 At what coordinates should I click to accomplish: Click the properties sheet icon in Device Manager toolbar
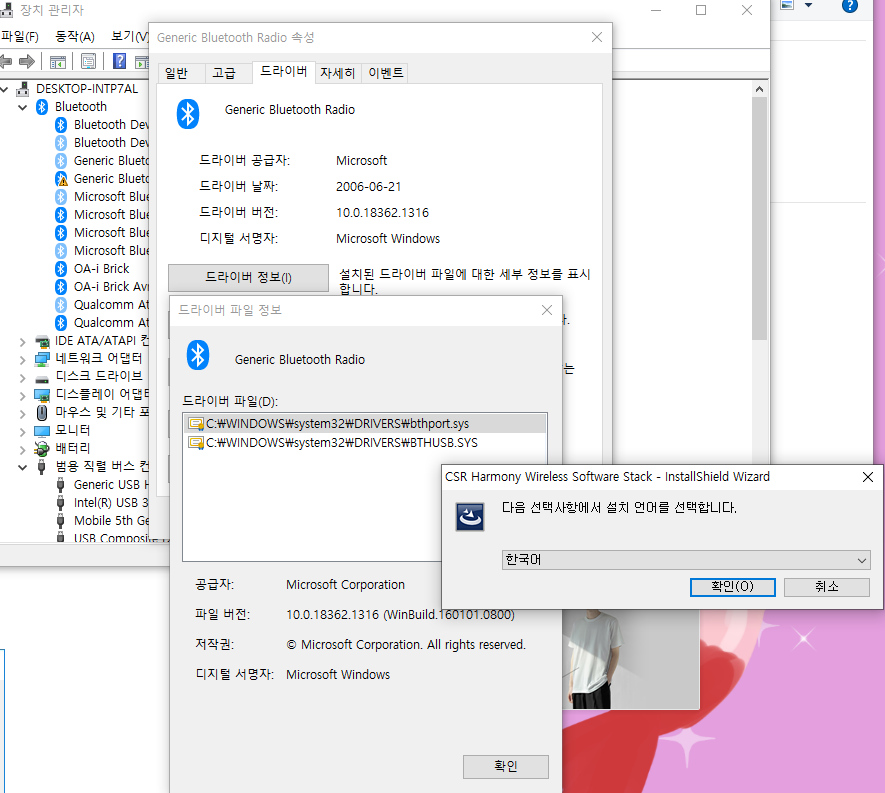(88, 61)
